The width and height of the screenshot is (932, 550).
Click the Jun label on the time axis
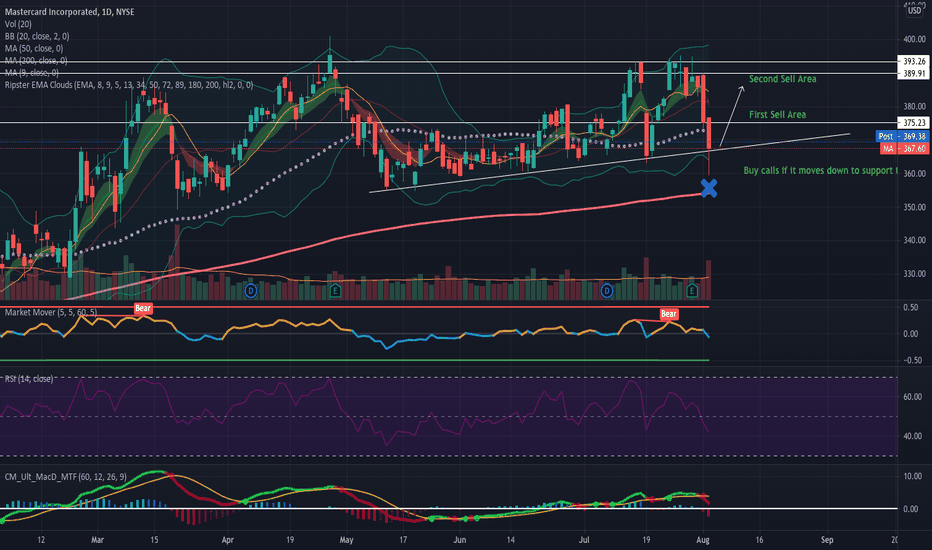tap(459, 540)
